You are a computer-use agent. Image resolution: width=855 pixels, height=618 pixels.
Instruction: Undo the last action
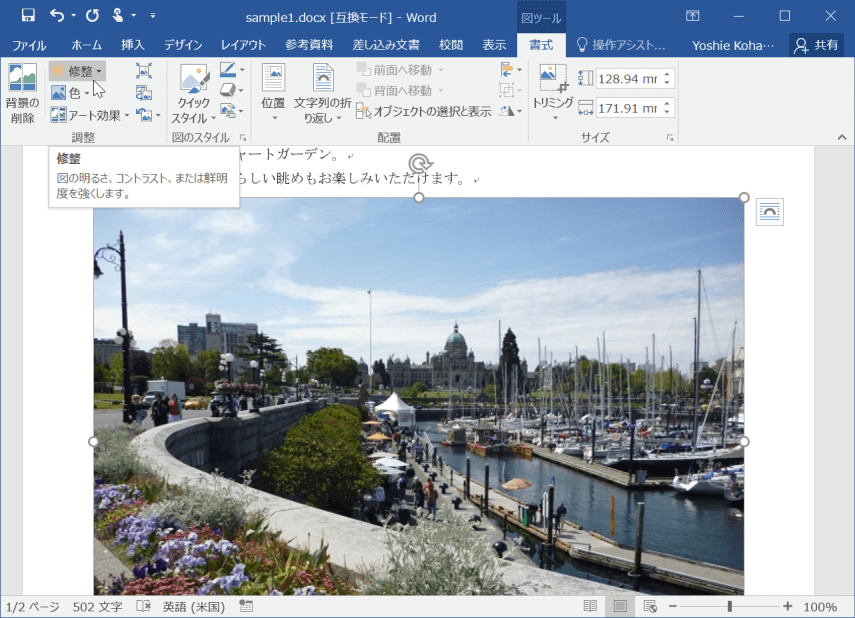pyautogui.click(x=57, y=15)
